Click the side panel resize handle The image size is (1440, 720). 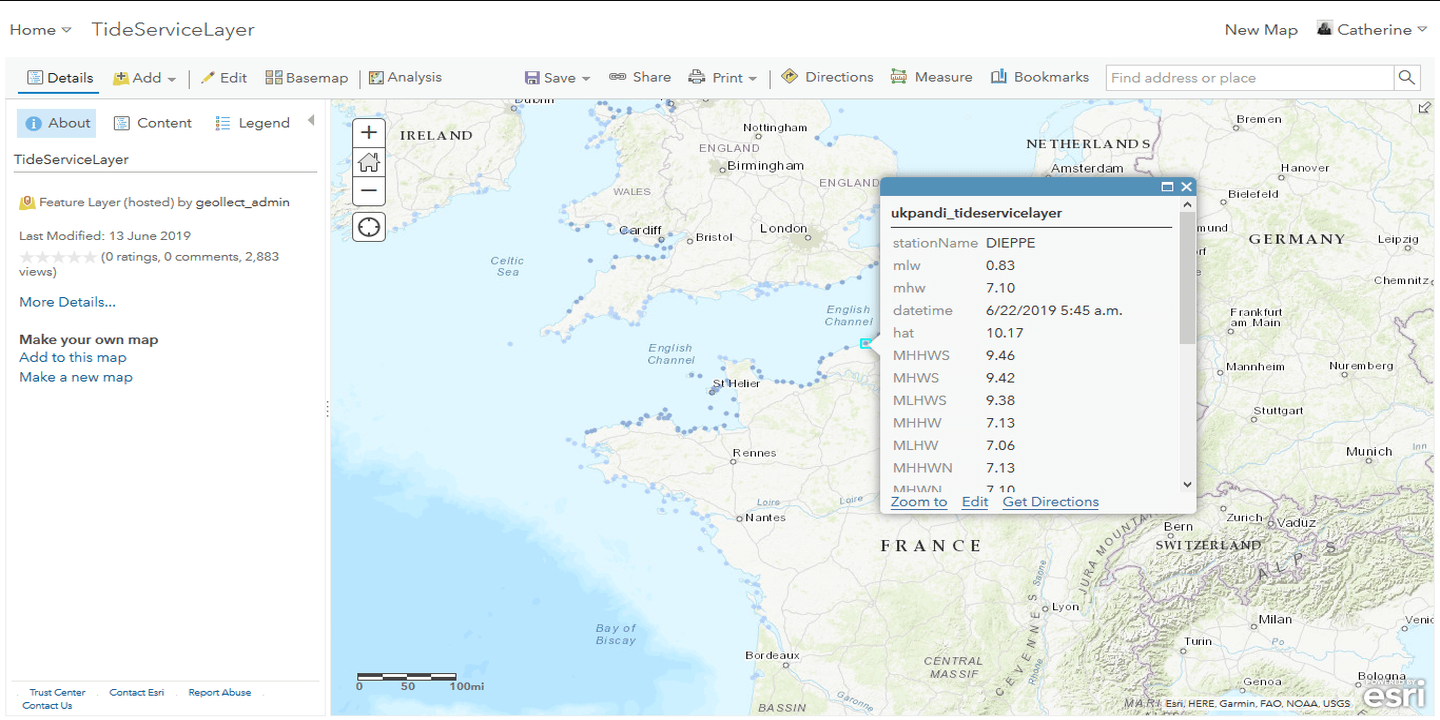327,409
